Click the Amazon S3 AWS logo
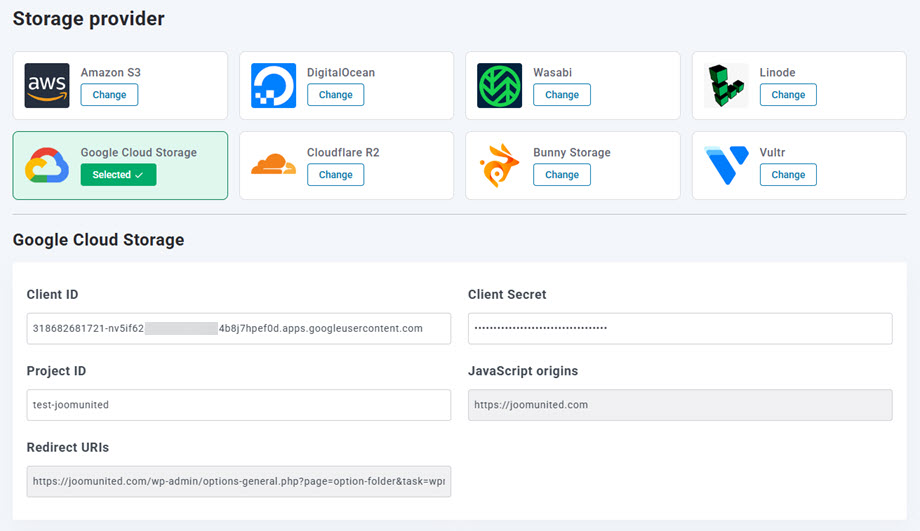Image resolution: width=920 pixels, height=531 pixels. tap(47, 86)
